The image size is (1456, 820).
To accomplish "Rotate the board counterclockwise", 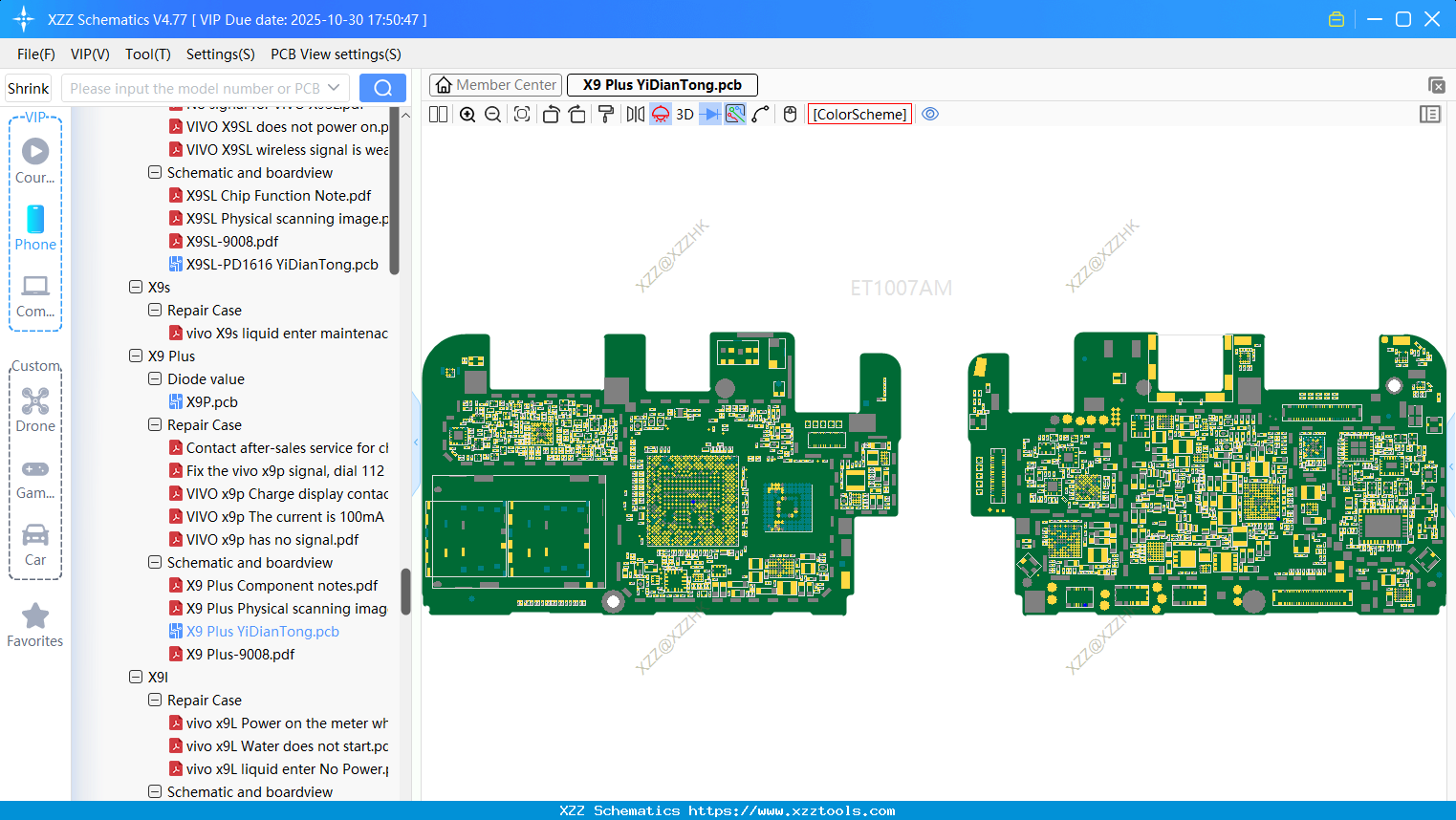I will click(x=551, y=115).
